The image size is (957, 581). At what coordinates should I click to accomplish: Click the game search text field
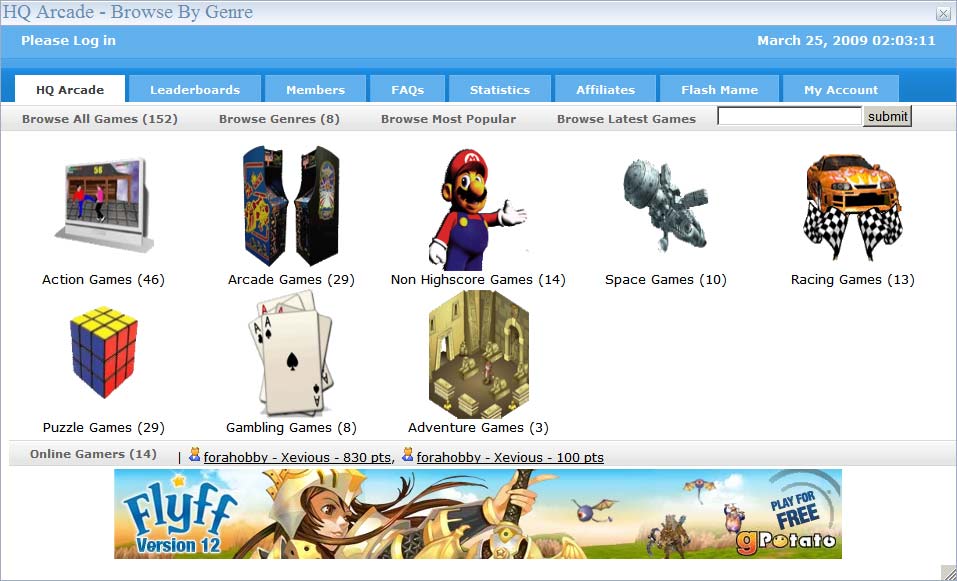(789, 117)
